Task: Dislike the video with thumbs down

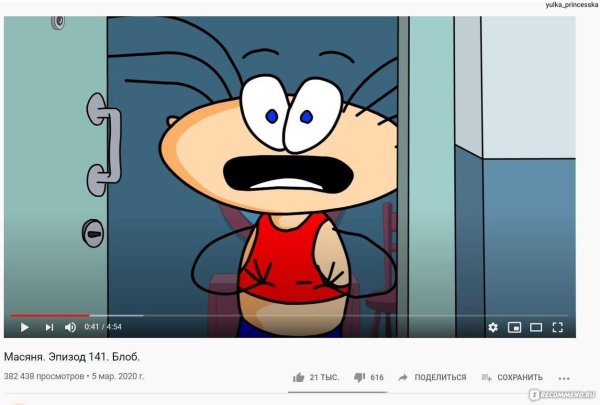Action: point(359,377)
